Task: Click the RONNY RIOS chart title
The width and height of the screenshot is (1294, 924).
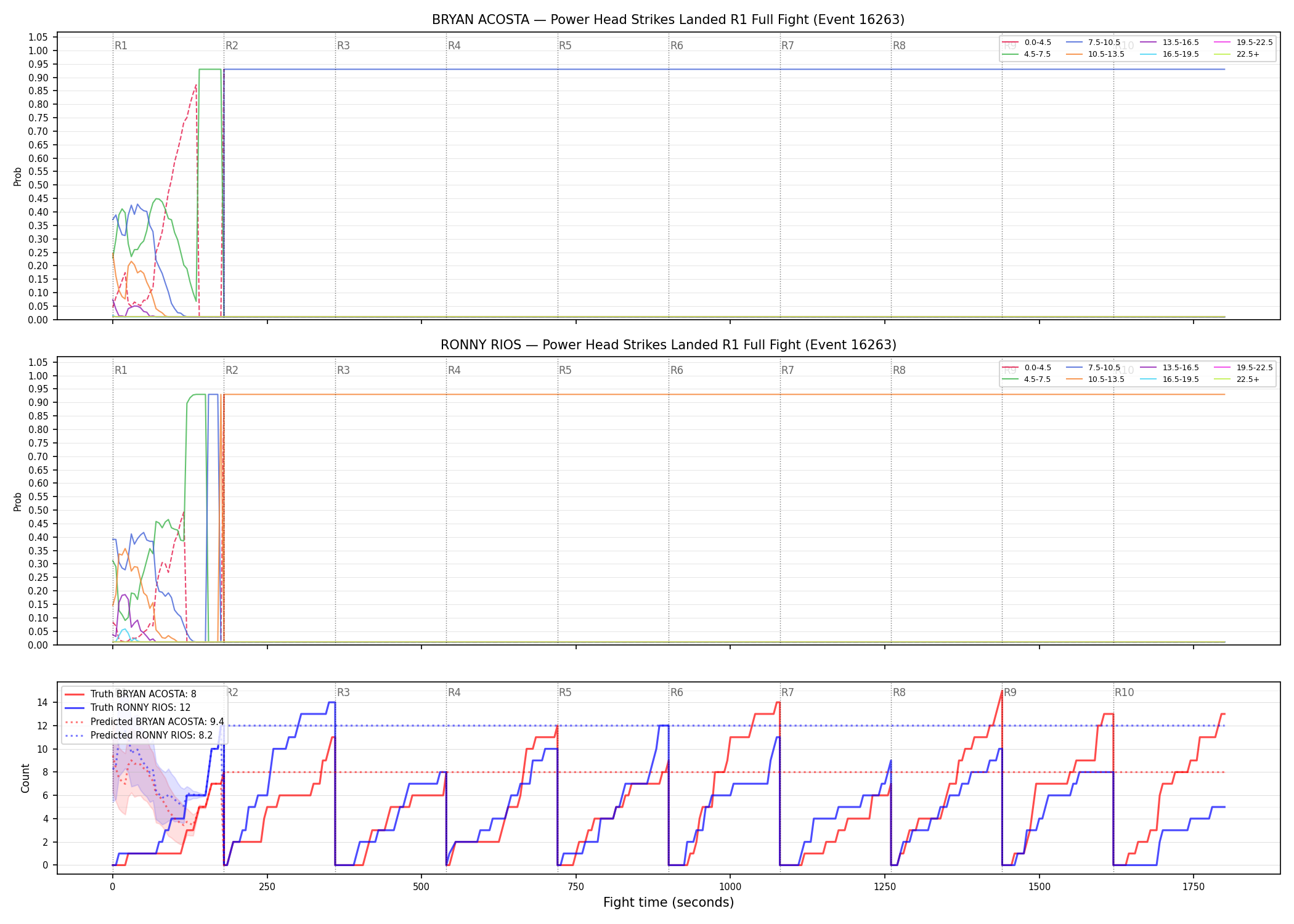Action: tap(668, 345)
